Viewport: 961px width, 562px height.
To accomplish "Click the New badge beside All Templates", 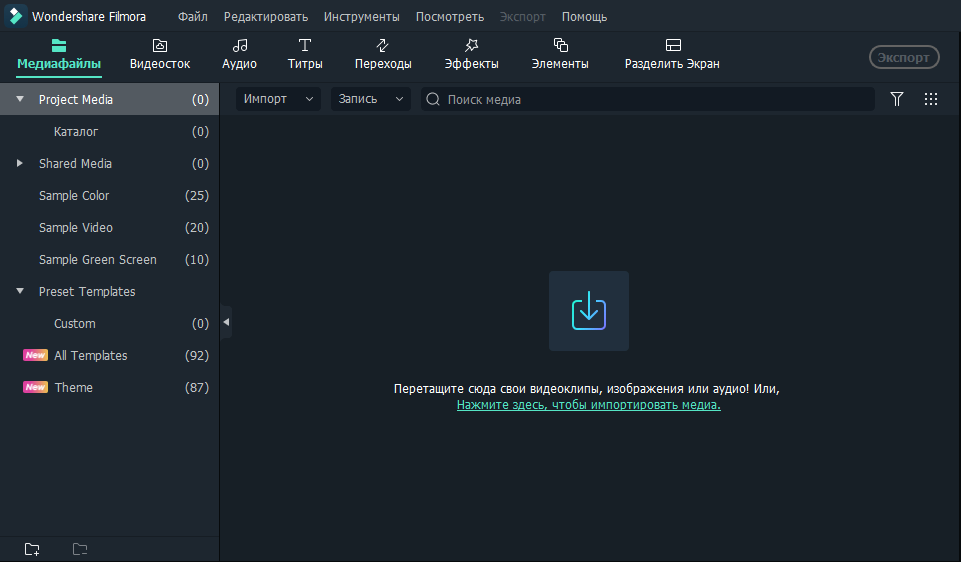I will coord(35,355).
